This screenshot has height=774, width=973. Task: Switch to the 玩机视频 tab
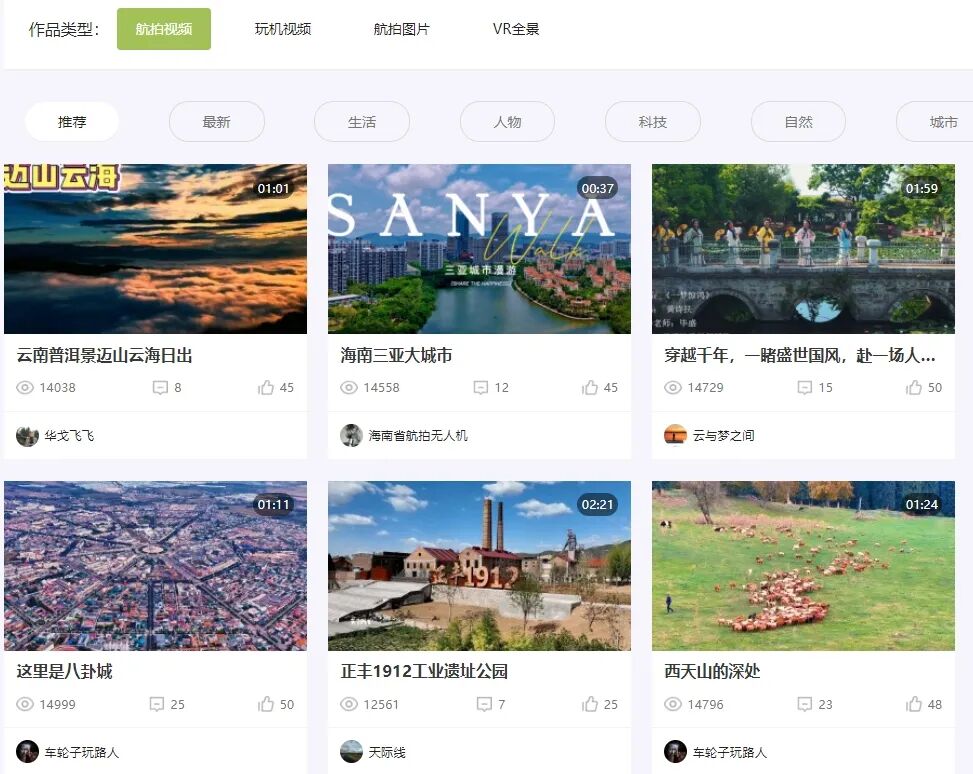[283, 29]
